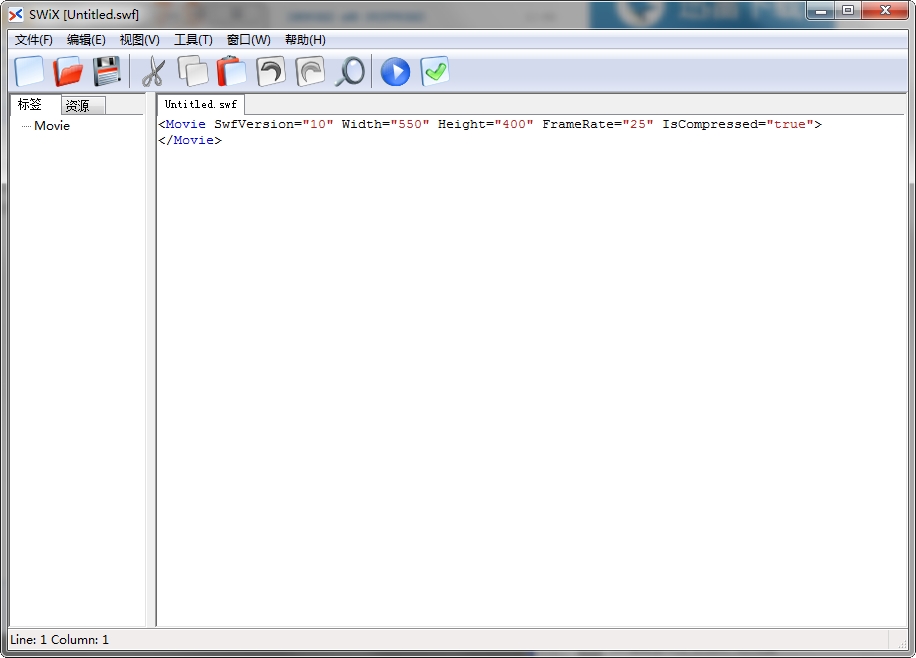This screenshot has width=916, height=658.
Task: Open the 工具(T) menu
Action: pyautogui.click(x=193, y=40)
